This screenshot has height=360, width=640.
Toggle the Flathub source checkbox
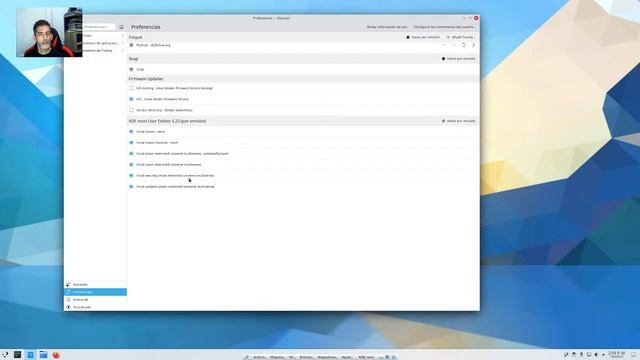click(x=131, y=45)
